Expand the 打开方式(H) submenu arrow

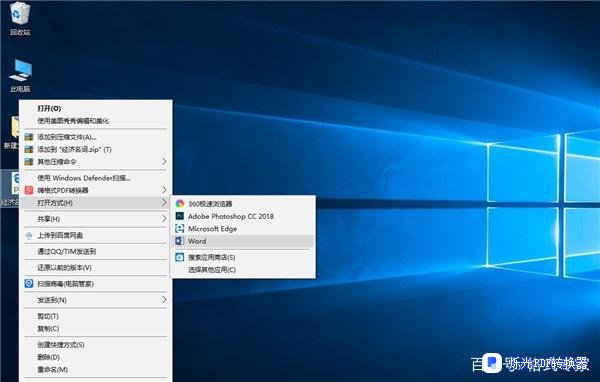164,202
